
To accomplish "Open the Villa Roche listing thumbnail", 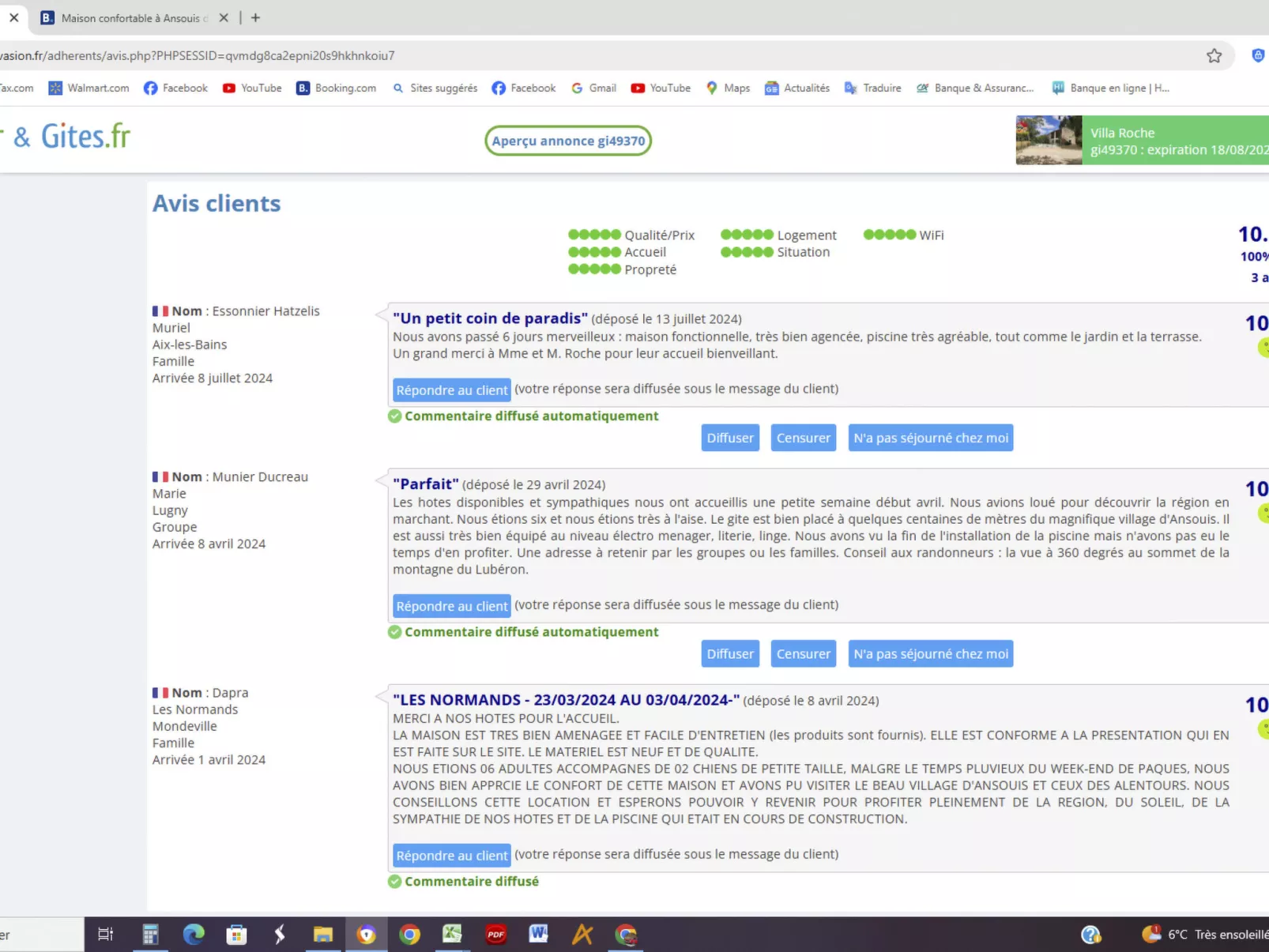I will tap(1049, 141).
